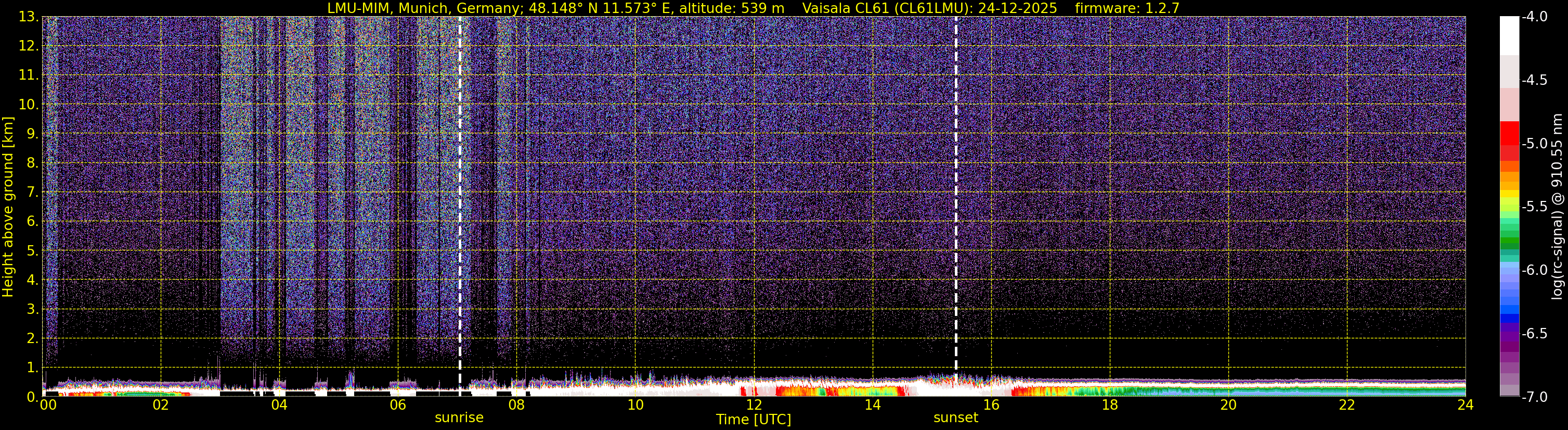Select the white top segment of the colorbar
1568x430 pixels.
(1509, 35)
